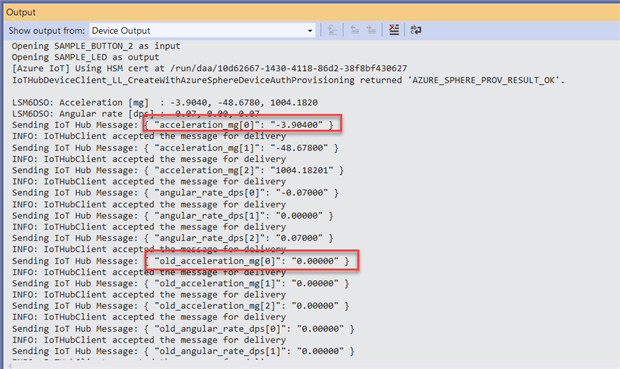This screenshot has width=620, height=369.
Task: Click the Output panel title bar
Action: [x=312, y=12]
